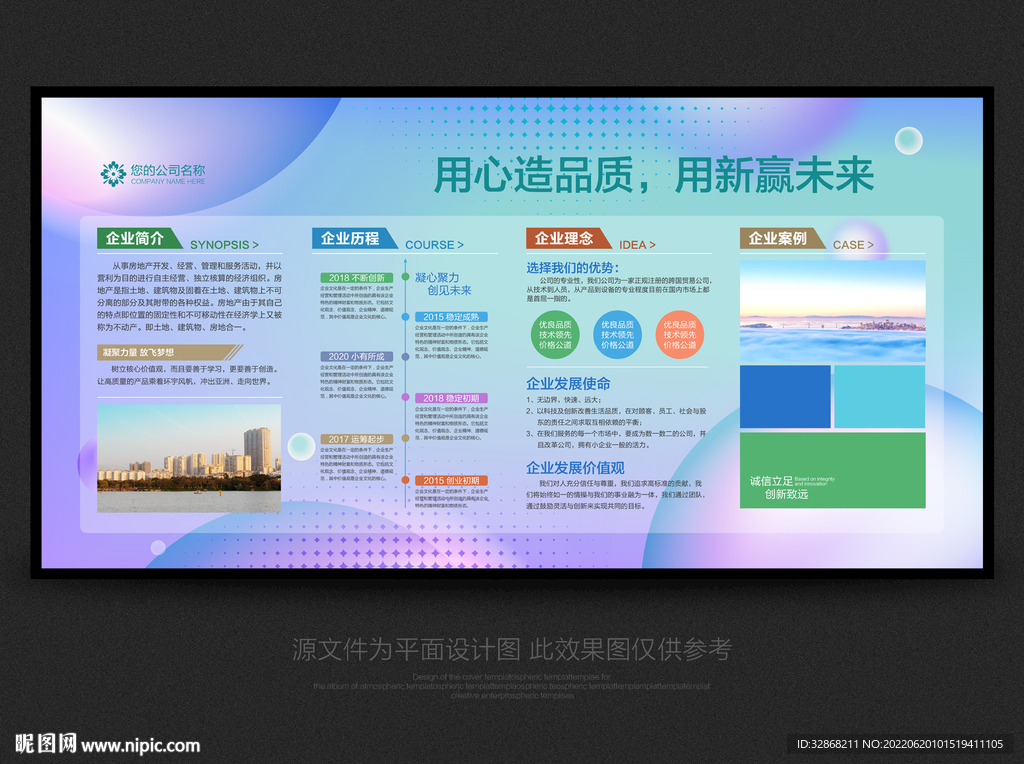Screen dimensions: 1024x764
Task: Toggle the 2020 小有所成 milestone entry
Action: tap(357, 356)
